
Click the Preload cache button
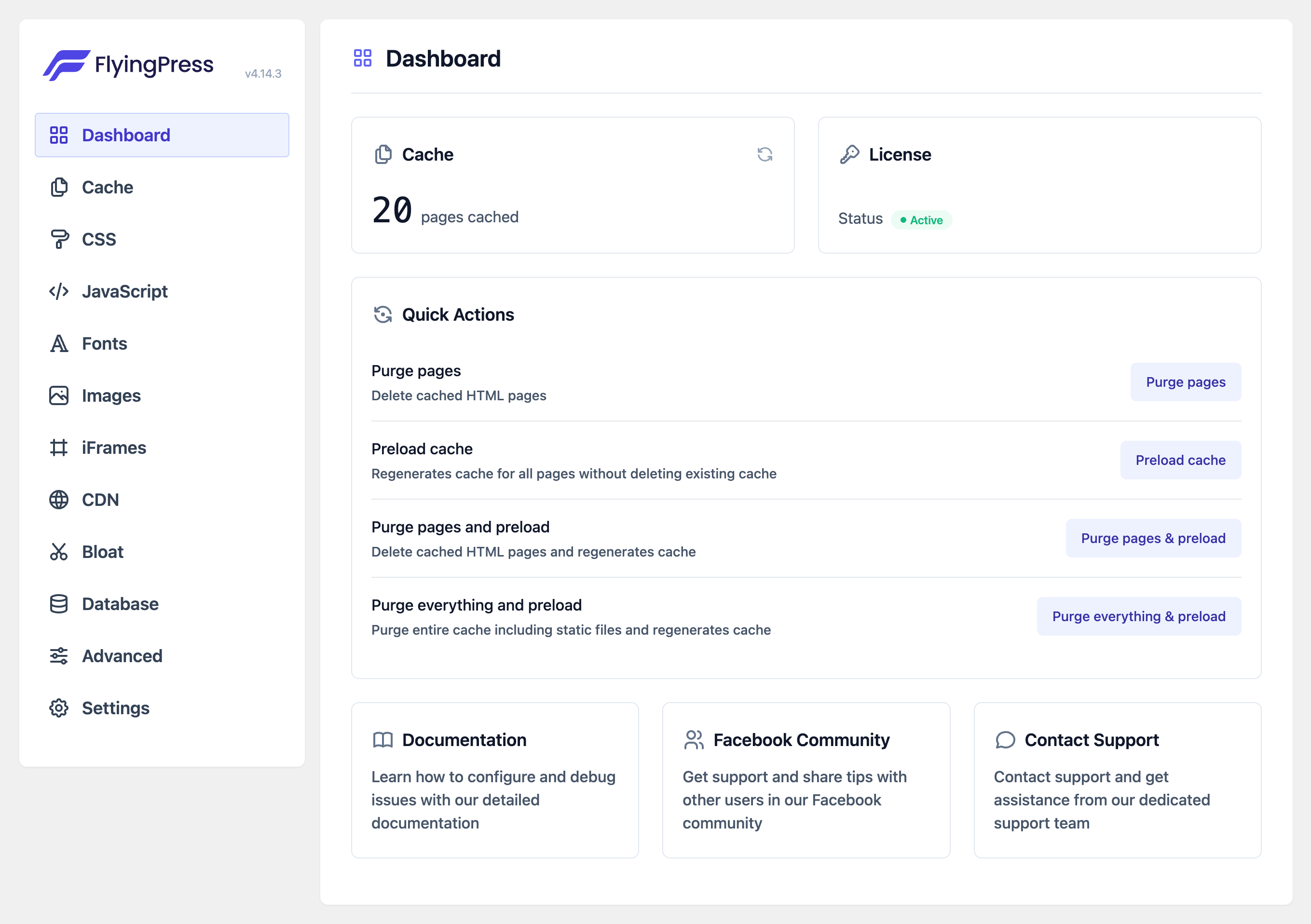(x=1180, y=459)
